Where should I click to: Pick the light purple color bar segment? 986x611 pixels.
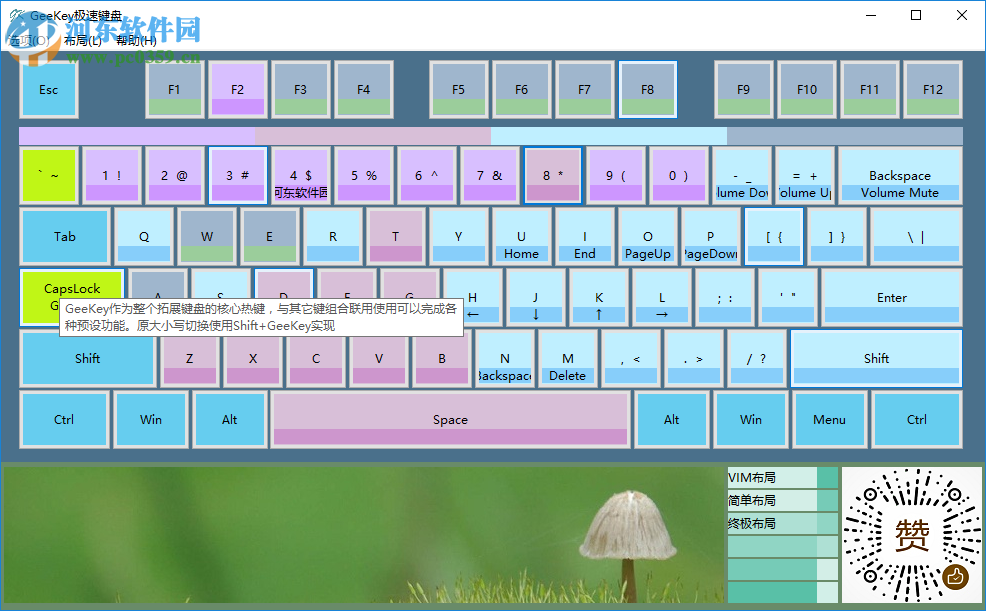[x=137, y=136]
